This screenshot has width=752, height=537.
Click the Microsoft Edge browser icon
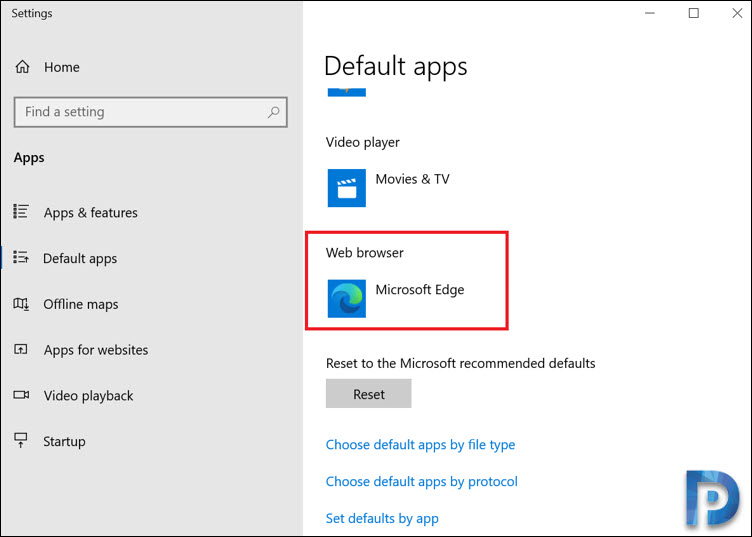346,298
